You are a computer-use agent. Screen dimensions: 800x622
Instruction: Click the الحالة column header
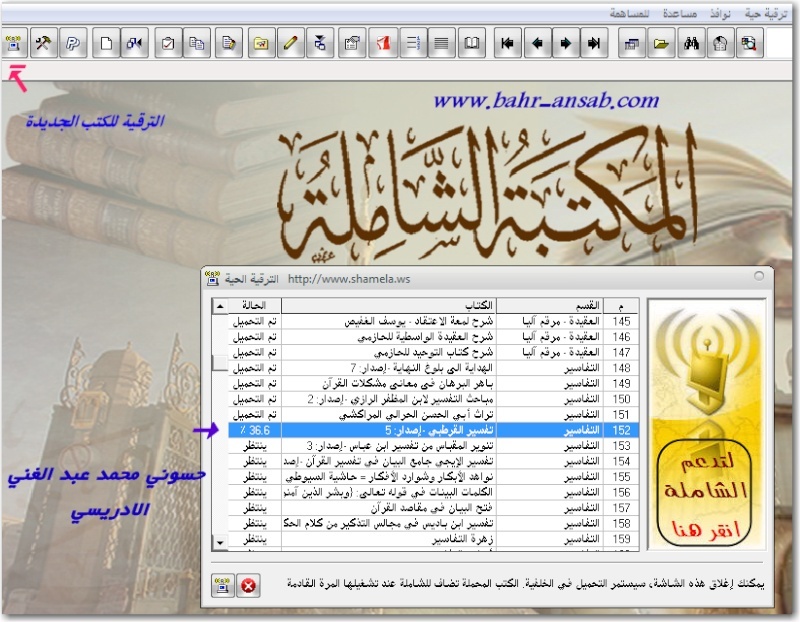pyautogui.click(x=254, y=306)
